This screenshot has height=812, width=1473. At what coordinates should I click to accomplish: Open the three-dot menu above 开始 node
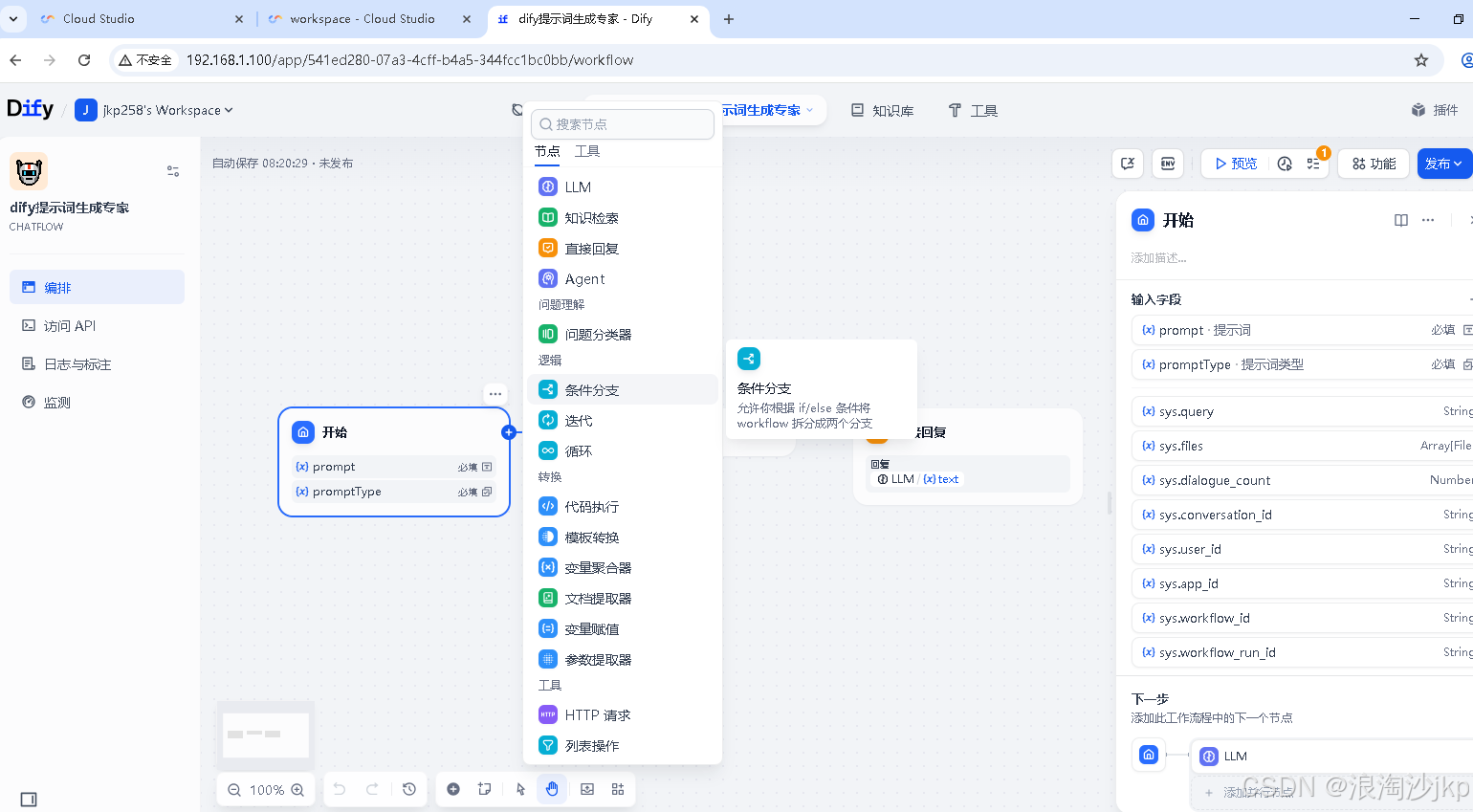495,393
